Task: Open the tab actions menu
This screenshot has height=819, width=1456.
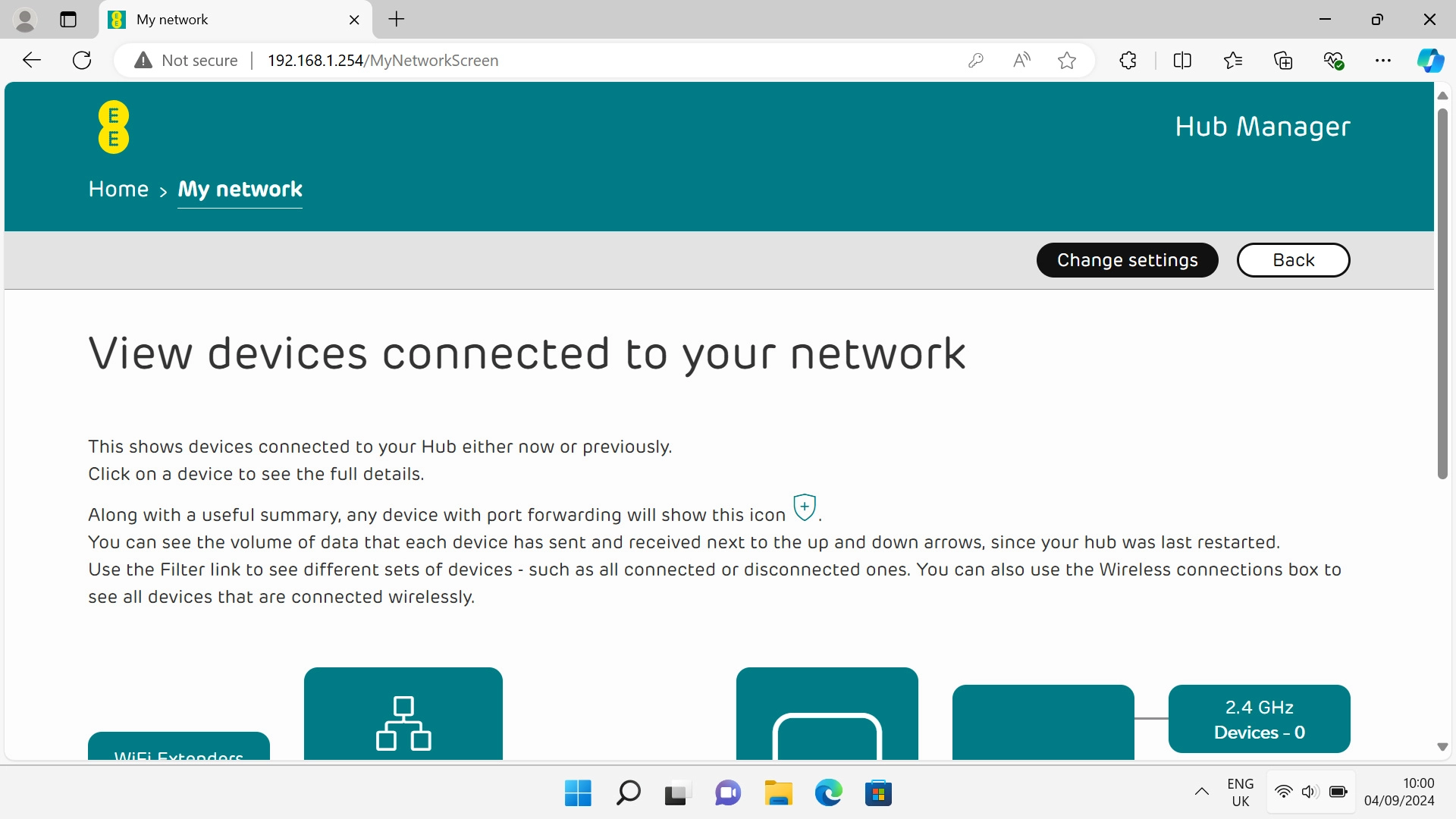Action: 68,19
